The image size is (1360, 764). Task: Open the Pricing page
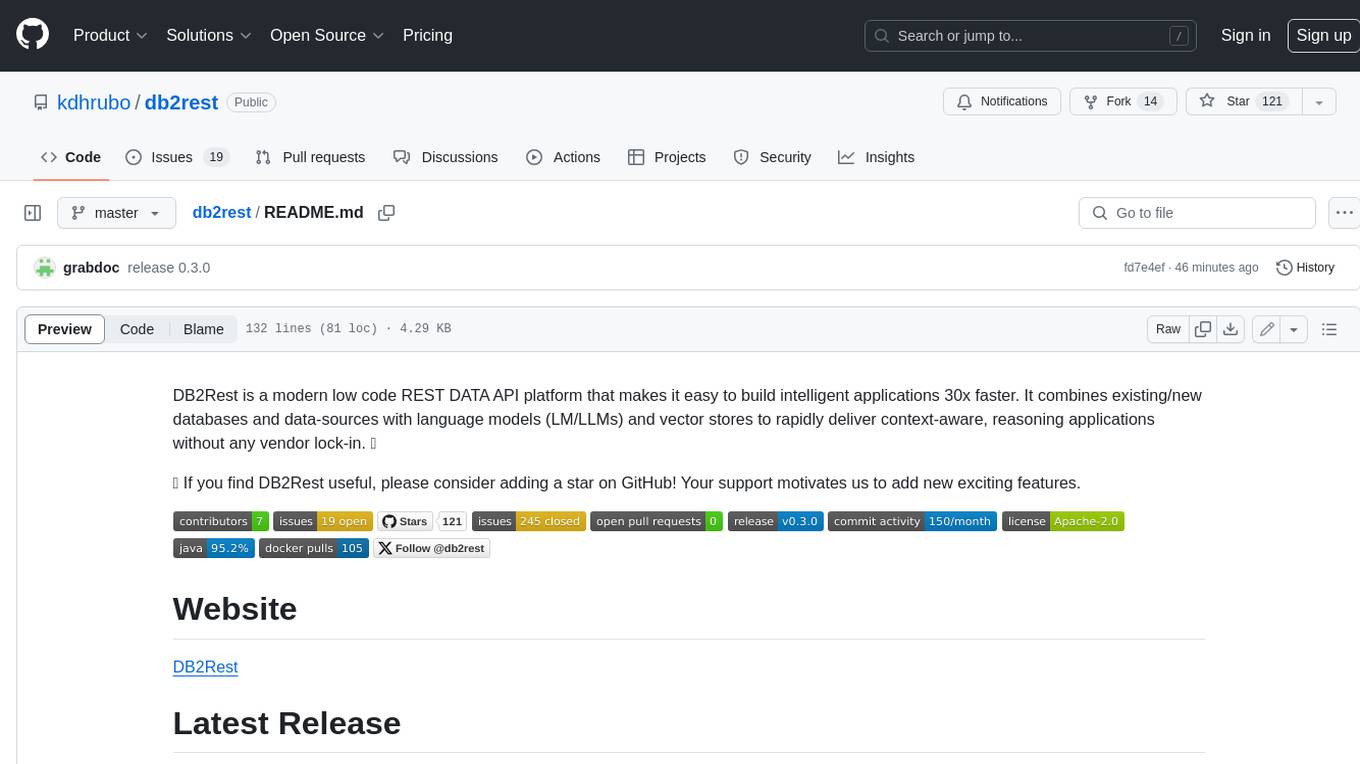pyautogui.click(x=427, y=35)
